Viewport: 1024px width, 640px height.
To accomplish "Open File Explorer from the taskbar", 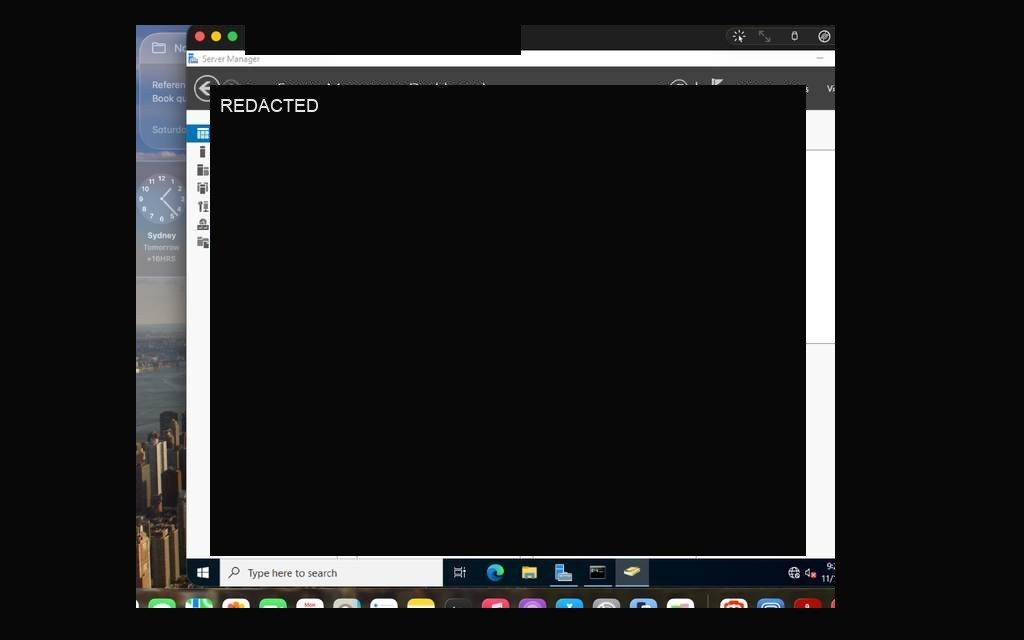I will tap(529, 573).
